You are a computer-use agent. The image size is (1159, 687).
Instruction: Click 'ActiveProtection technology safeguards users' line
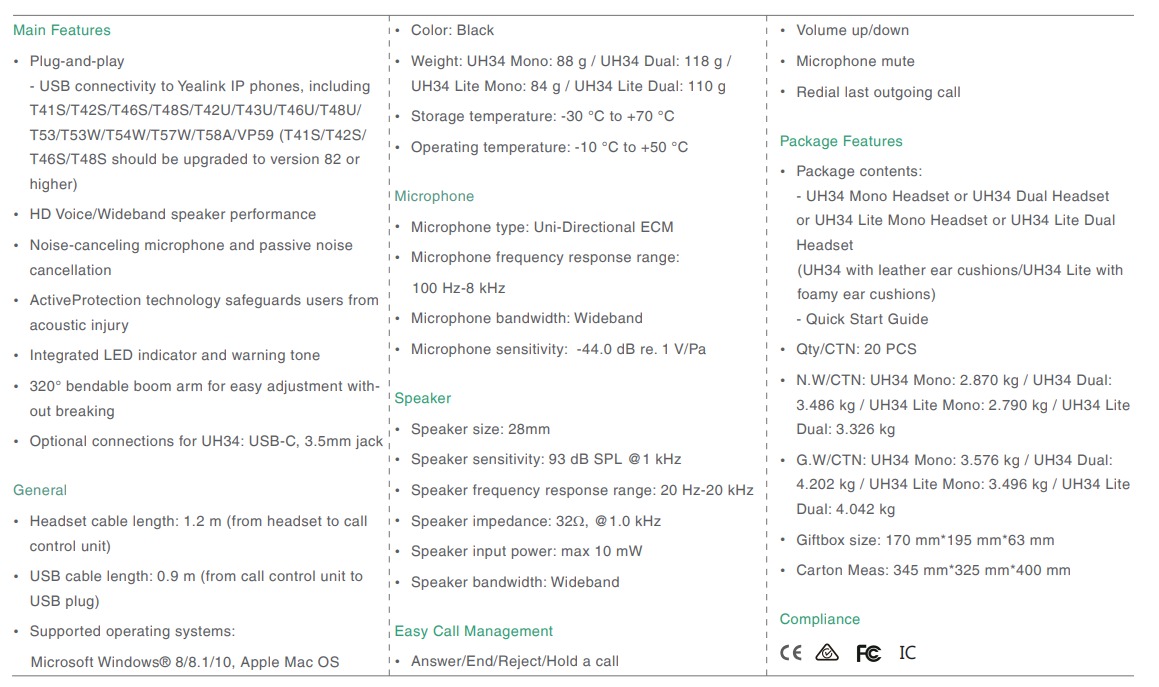click(204, 300)
